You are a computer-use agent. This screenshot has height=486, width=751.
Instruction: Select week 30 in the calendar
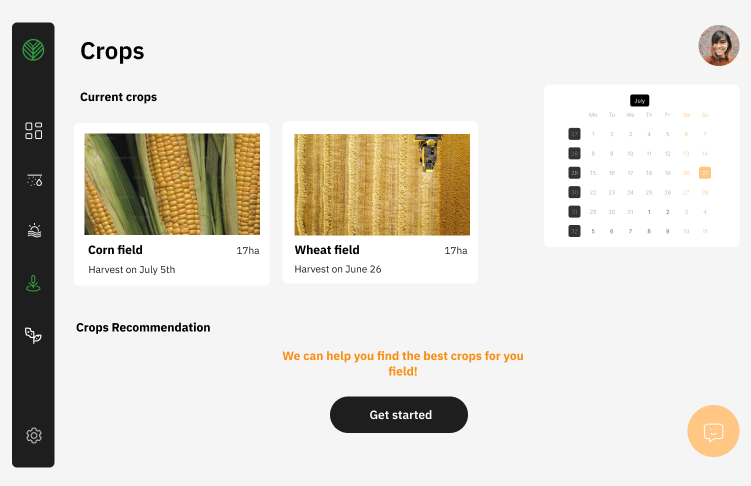[574, 192]
